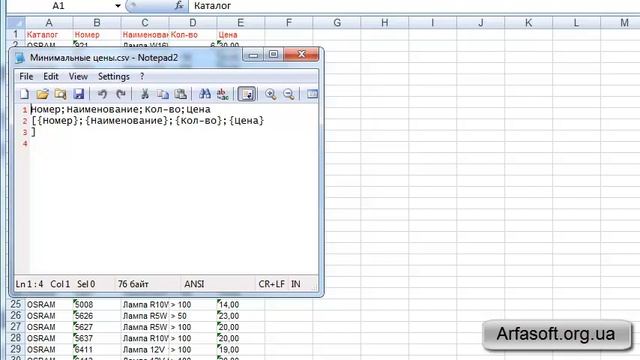Open the File menu in Notepad2

pos(26,76)
